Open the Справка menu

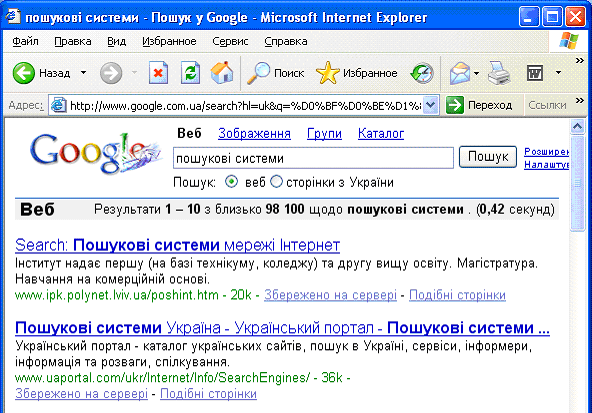[x=286, y=41]
